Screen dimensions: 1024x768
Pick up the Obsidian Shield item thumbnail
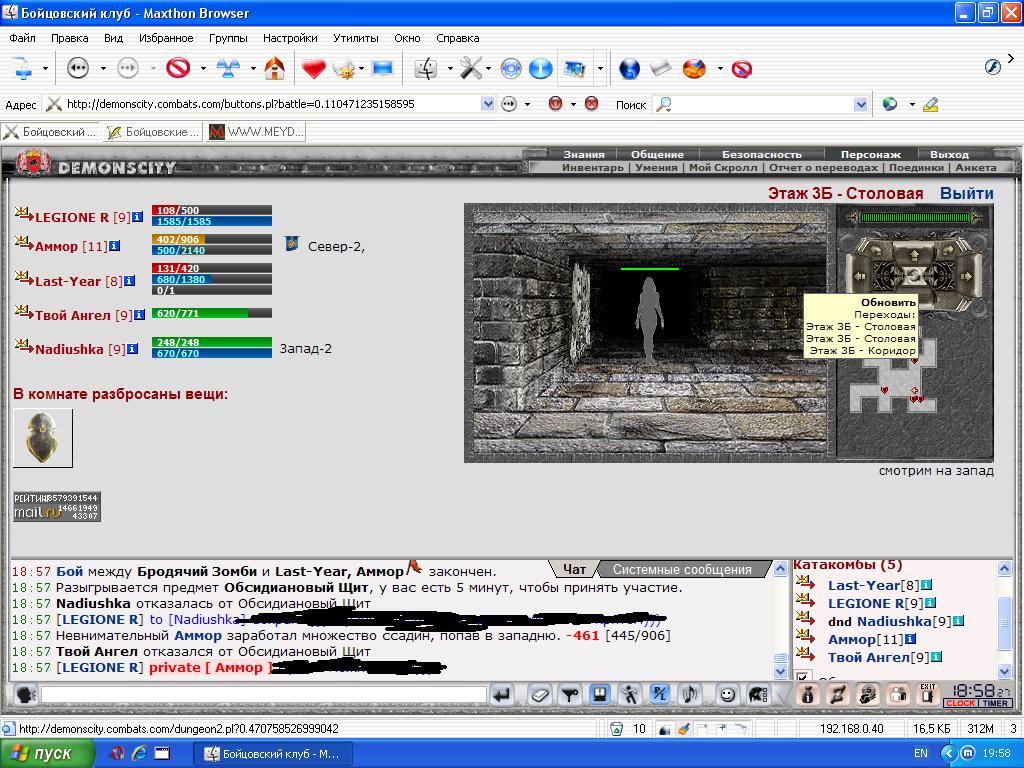coord(42,438)
